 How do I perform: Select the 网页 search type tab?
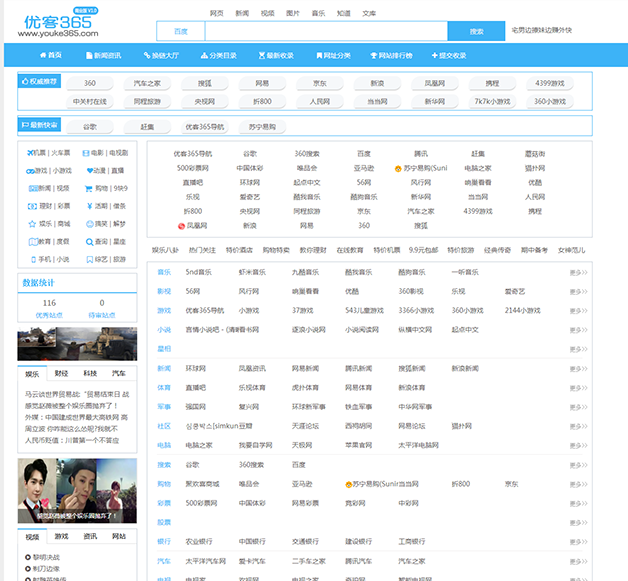[216, 13]
